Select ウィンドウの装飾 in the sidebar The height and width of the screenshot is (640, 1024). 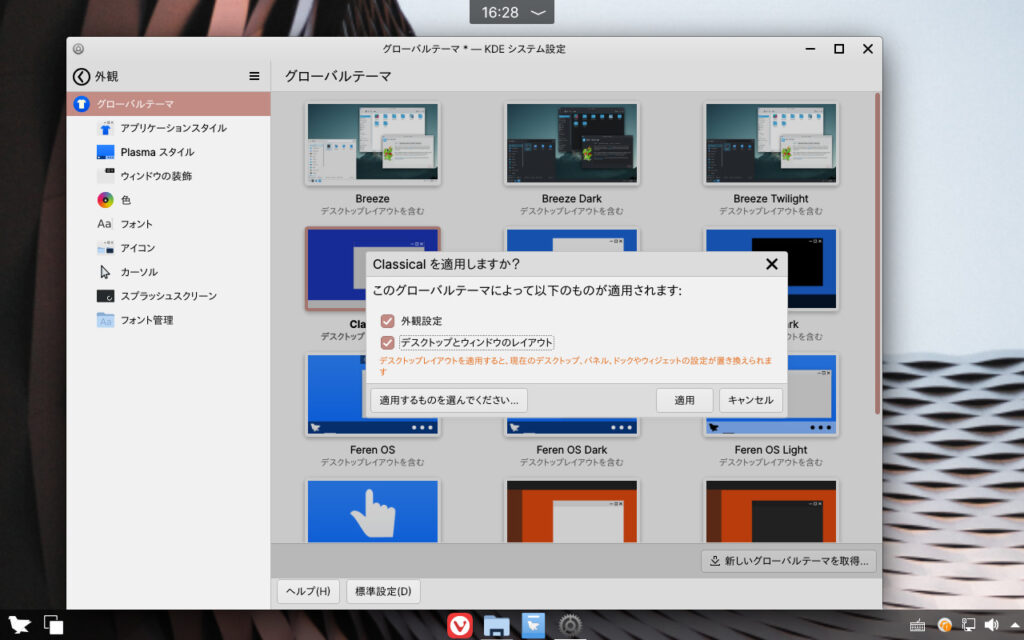coord(168,176)
